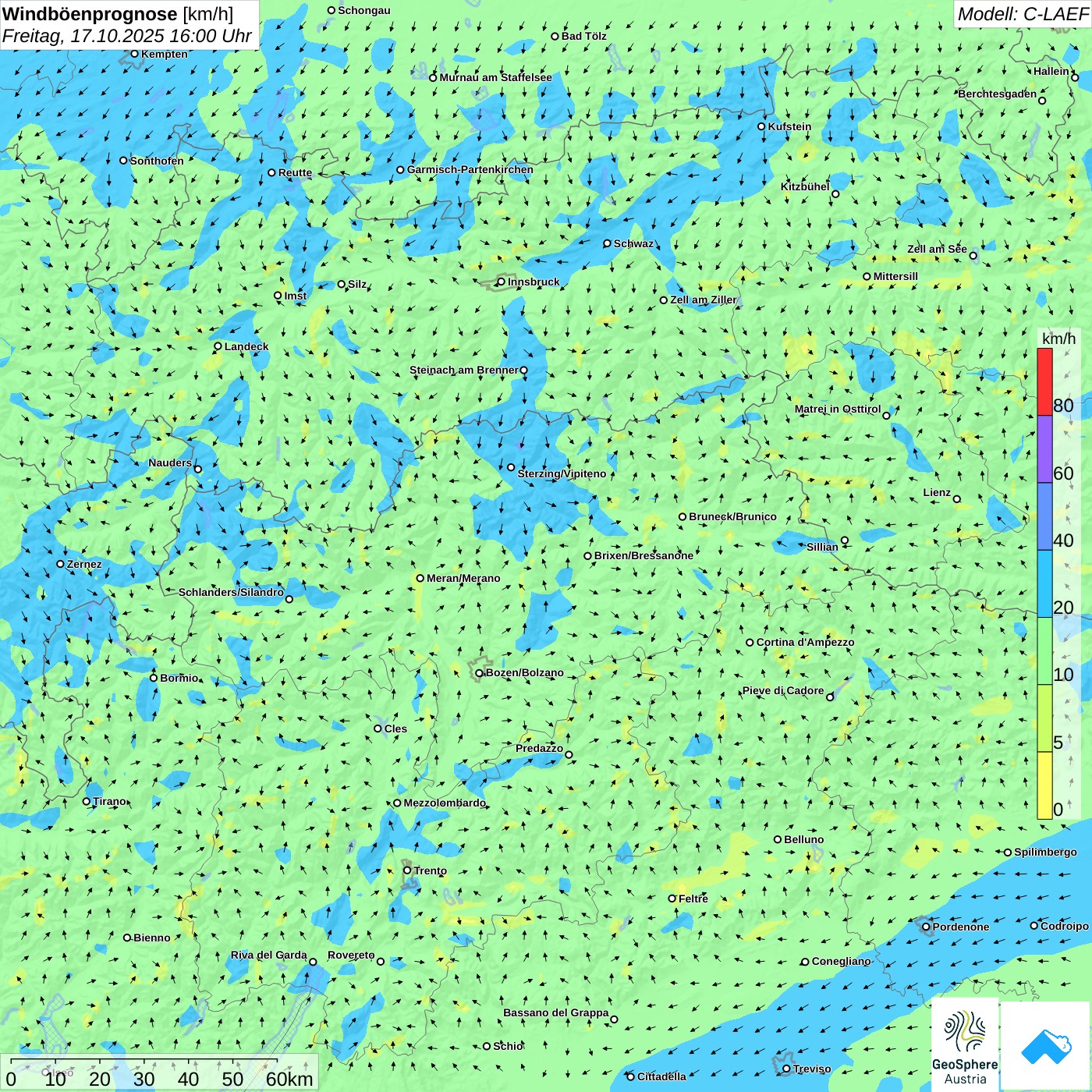Viewport: 1092px width, 1092px height.
Task: Click the Spilimbergo label
Action: (1045, 852)
